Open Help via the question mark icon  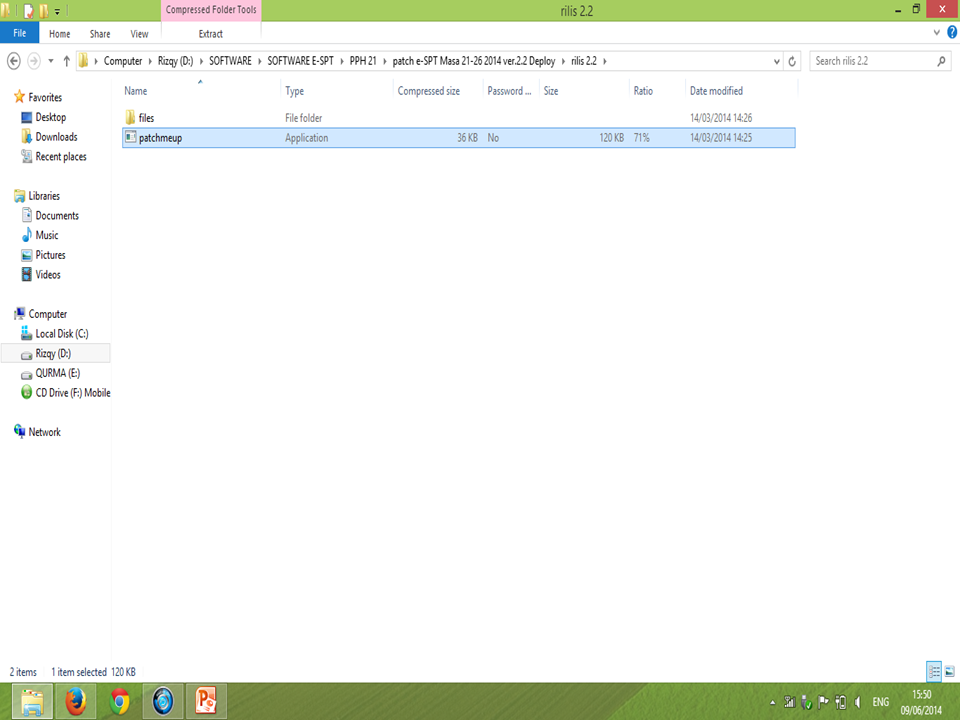coord(952,32)
